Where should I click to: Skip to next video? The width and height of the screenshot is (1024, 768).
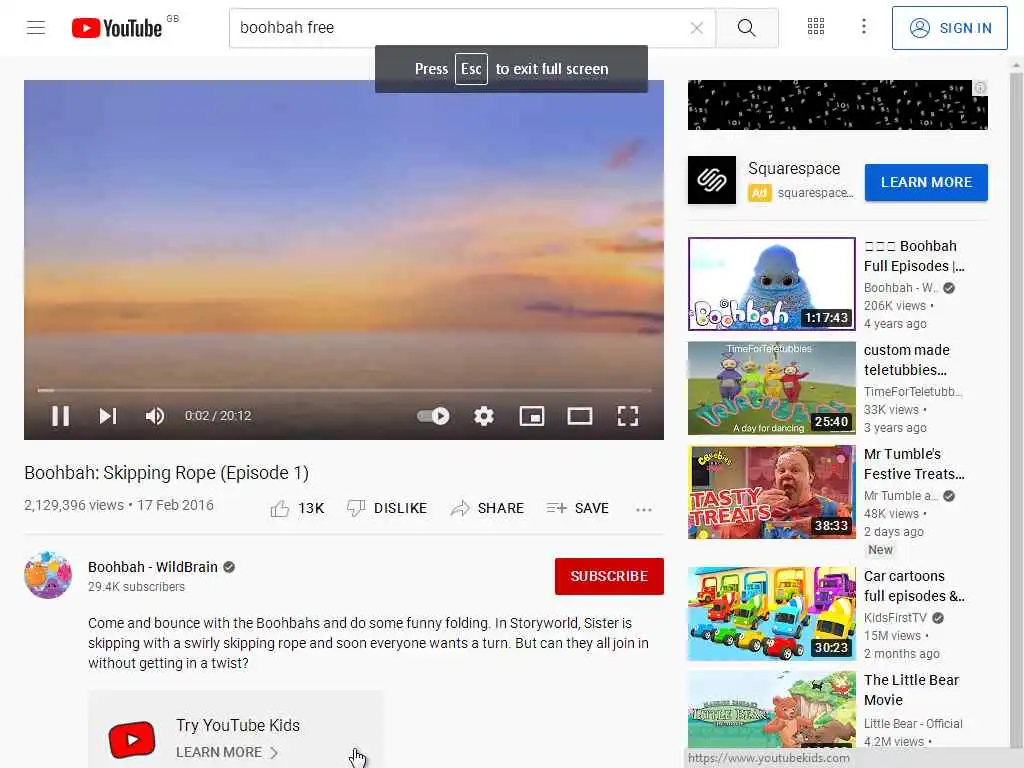108,416
